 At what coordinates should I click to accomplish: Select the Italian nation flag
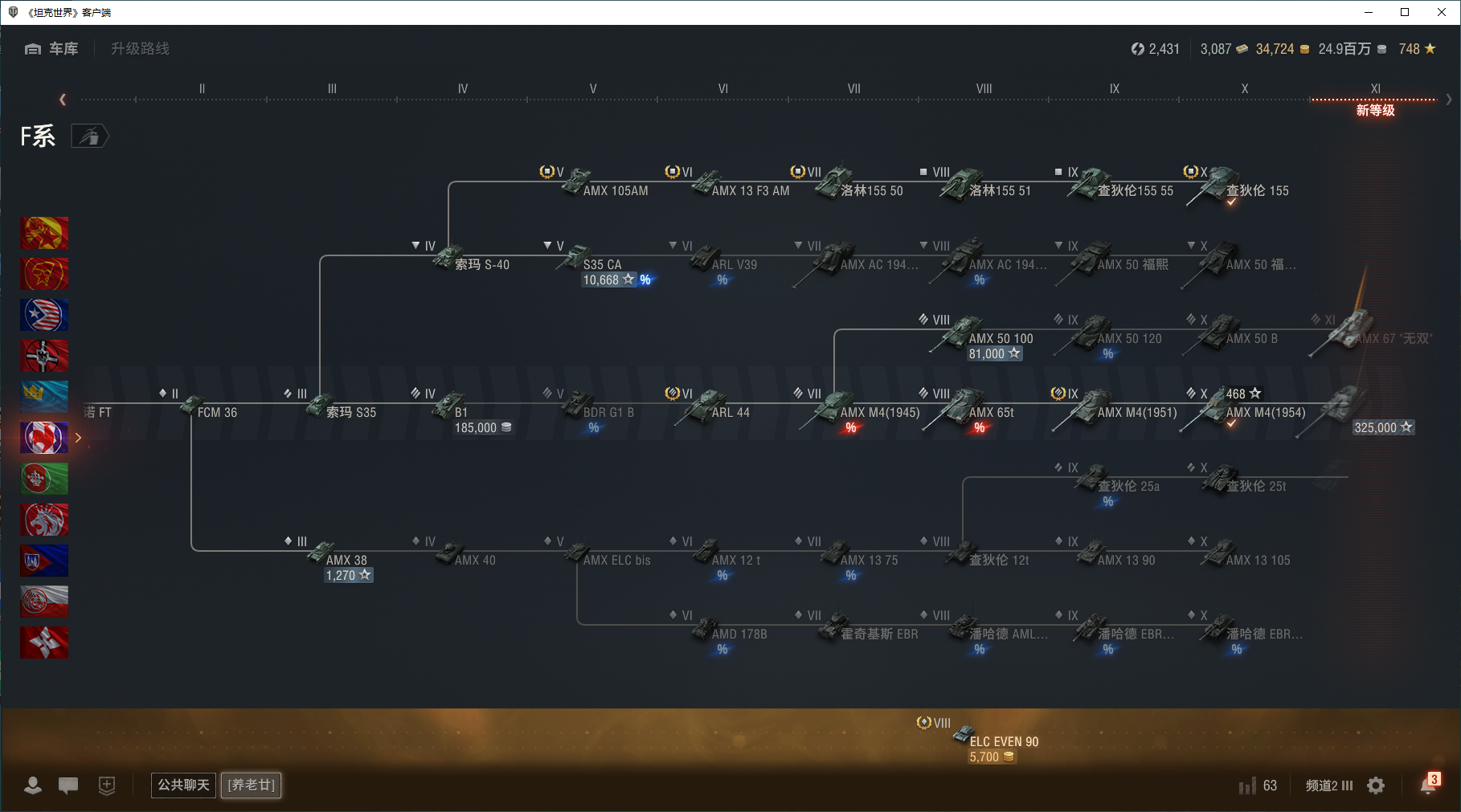tap(44, 479)
